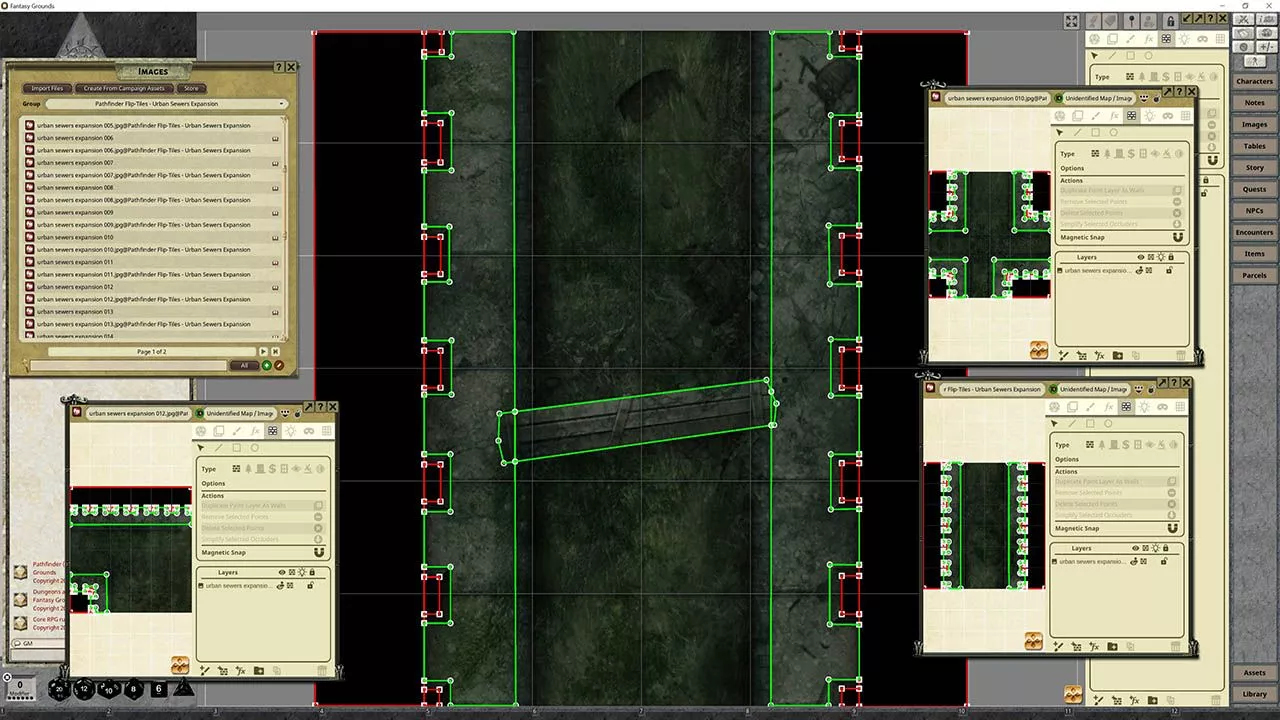Click the edit list pencil in Images window

[x=279, y=366]
